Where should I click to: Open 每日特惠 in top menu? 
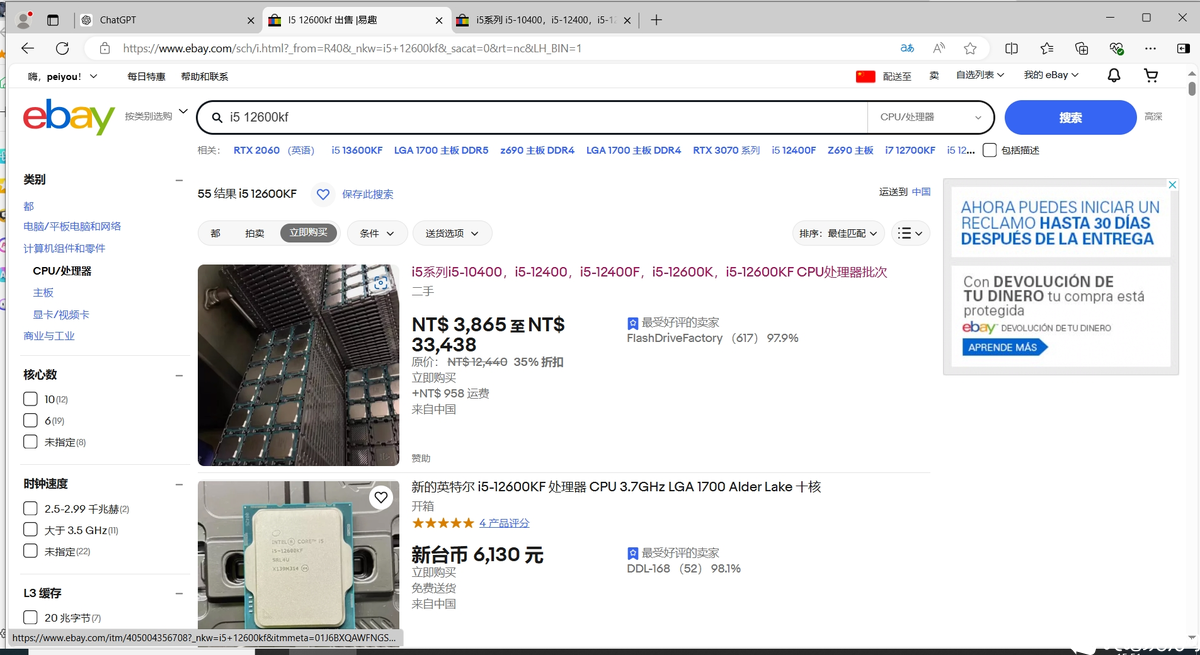(x=146, y=76)
